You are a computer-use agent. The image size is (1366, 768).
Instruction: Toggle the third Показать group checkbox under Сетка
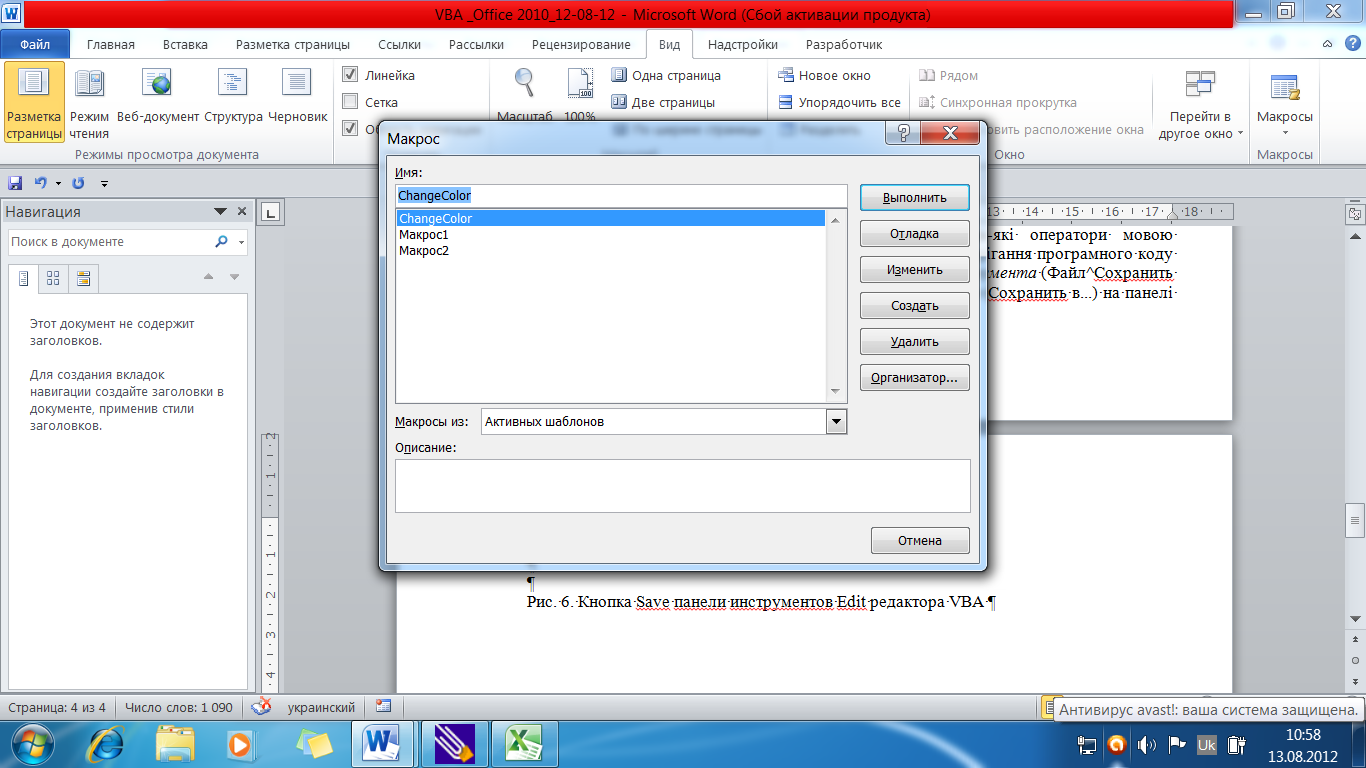(x=350, y=128)
